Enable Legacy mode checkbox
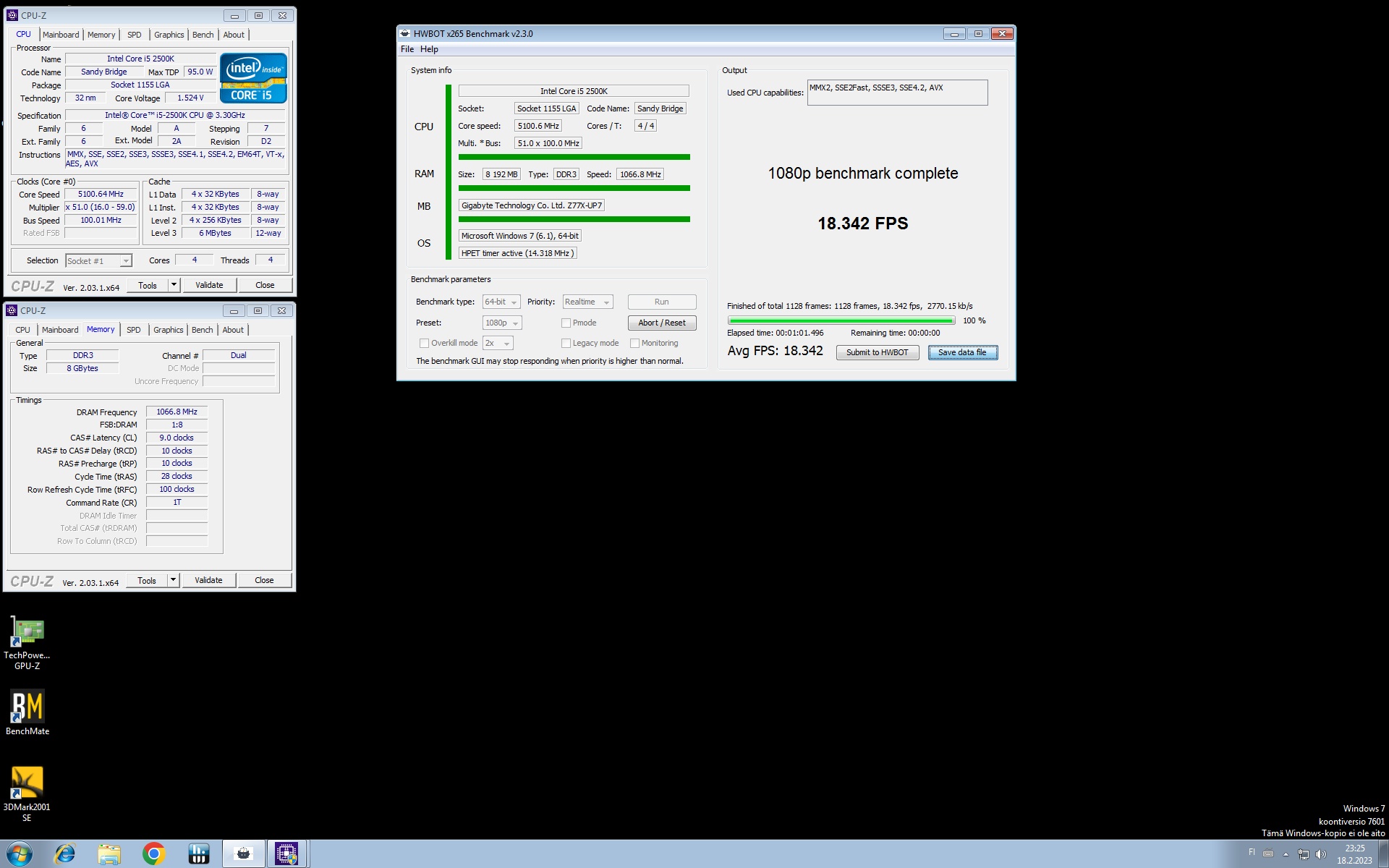 [x=566, y=343]
